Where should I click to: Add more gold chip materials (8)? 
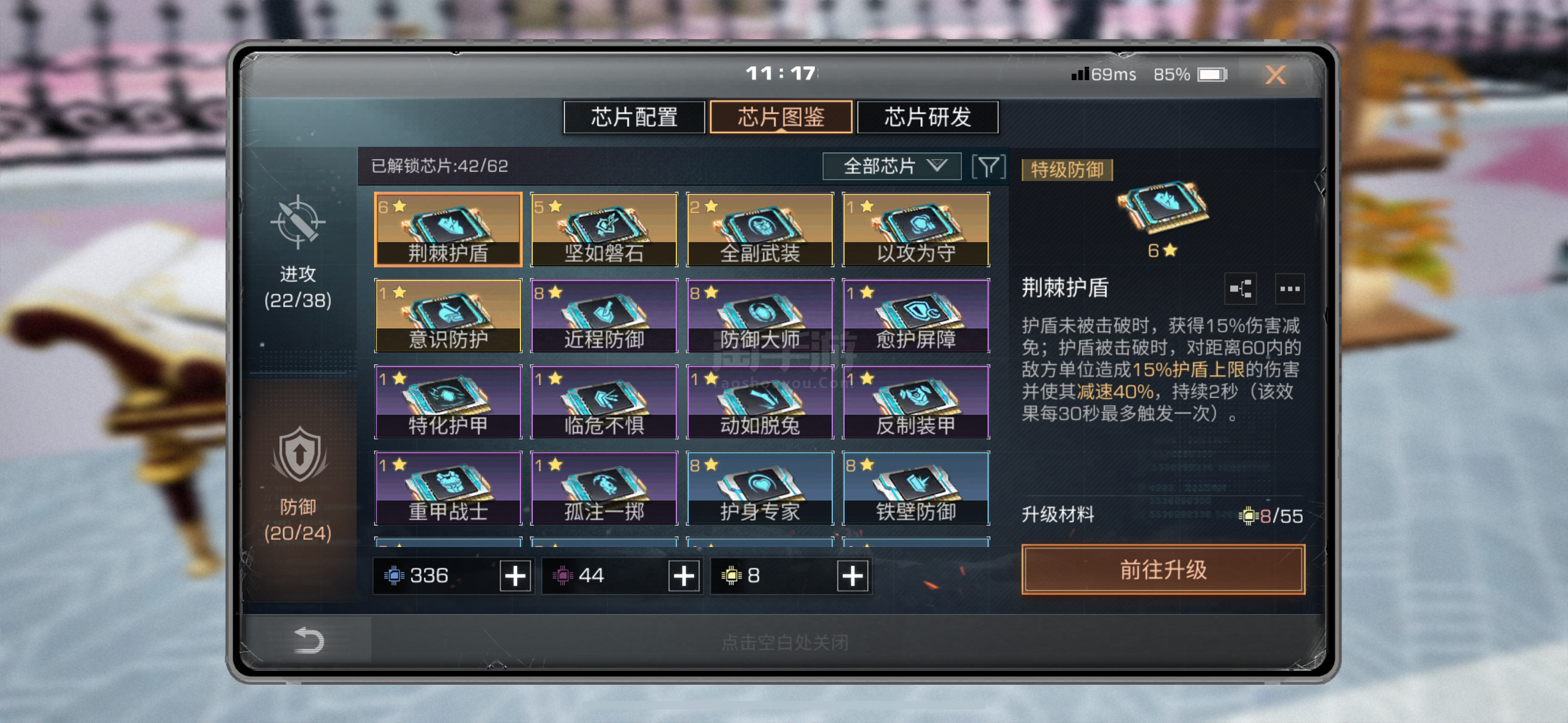(x=852, y=575)
